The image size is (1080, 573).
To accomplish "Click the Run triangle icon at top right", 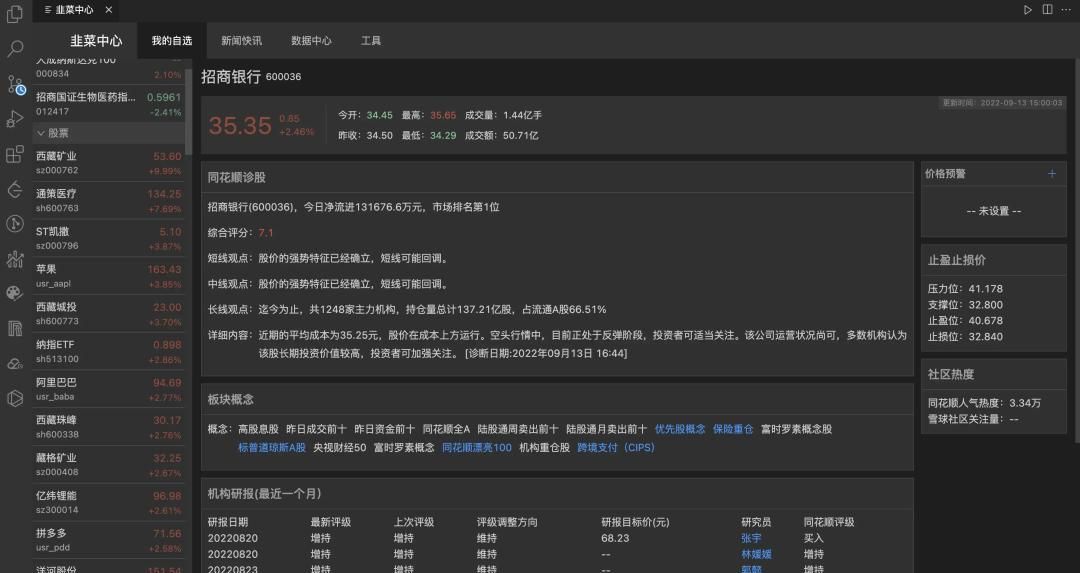I will (1028, 10).
